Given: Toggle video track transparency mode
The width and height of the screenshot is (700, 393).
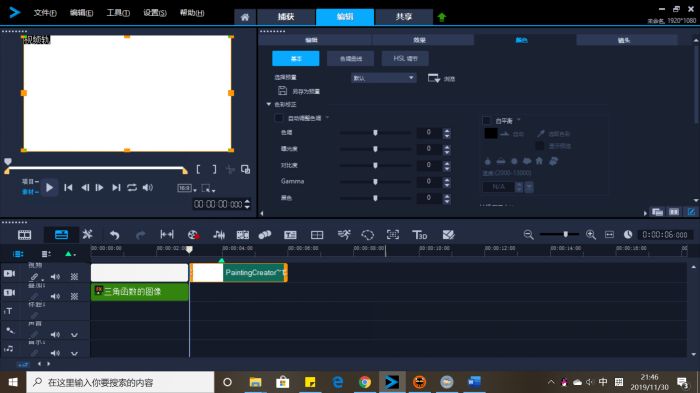Looking at the screenshot, I should (75, 277).
